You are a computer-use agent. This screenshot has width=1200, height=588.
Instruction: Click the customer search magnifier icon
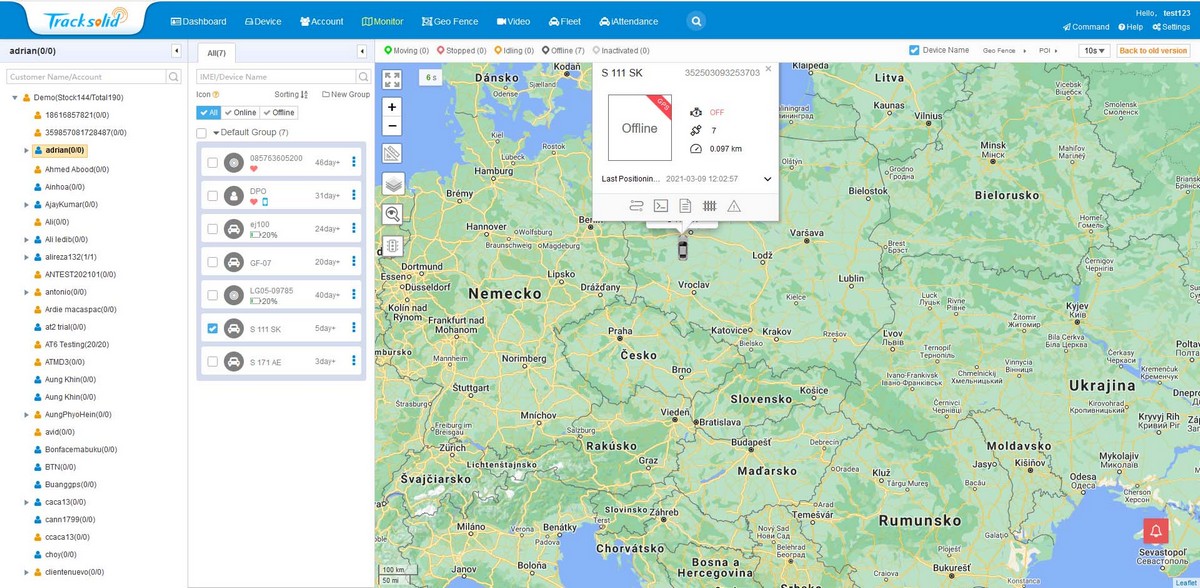tap(174, 76)
